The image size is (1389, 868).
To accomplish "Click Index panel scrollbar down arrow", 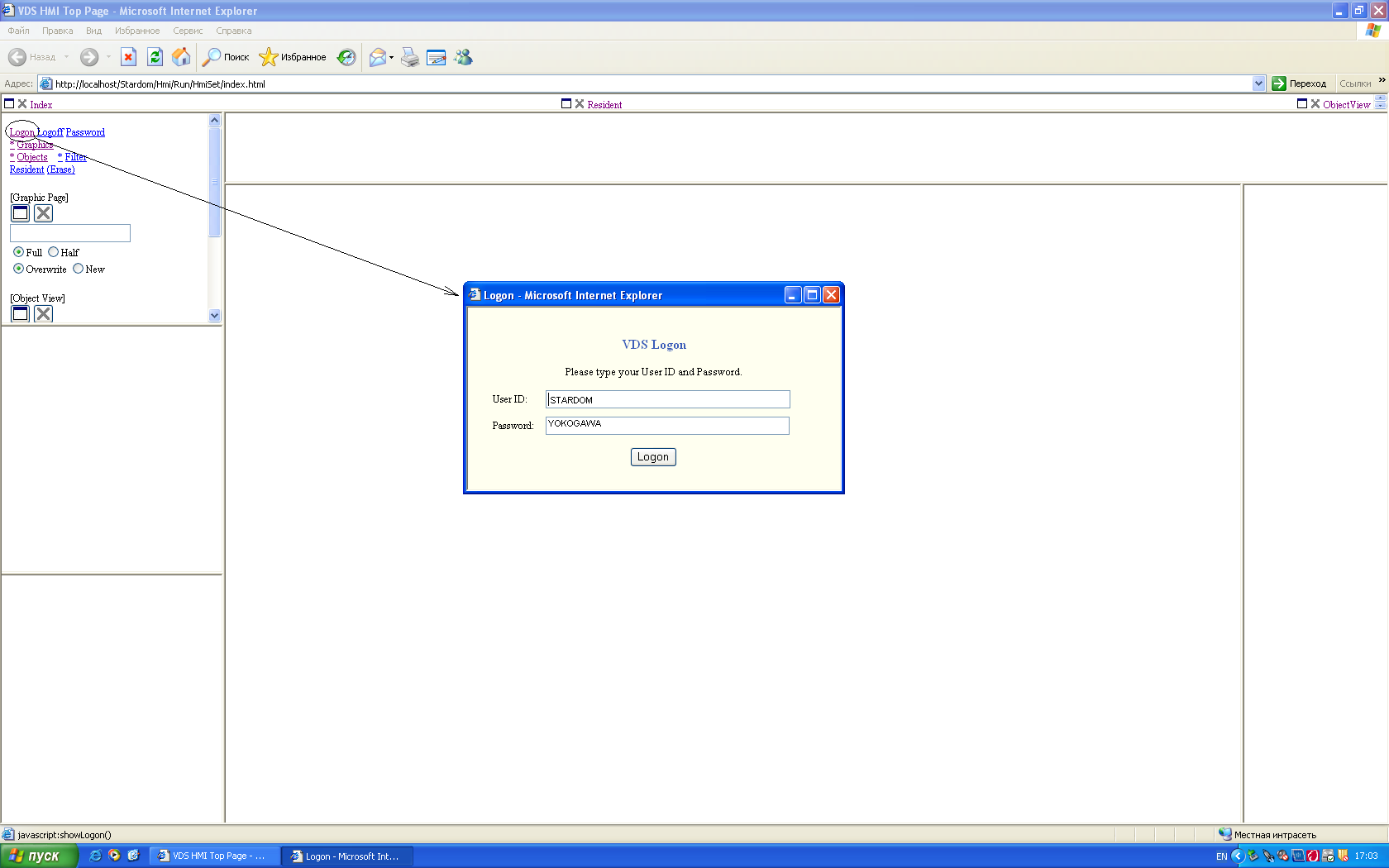I will point(215,315).
